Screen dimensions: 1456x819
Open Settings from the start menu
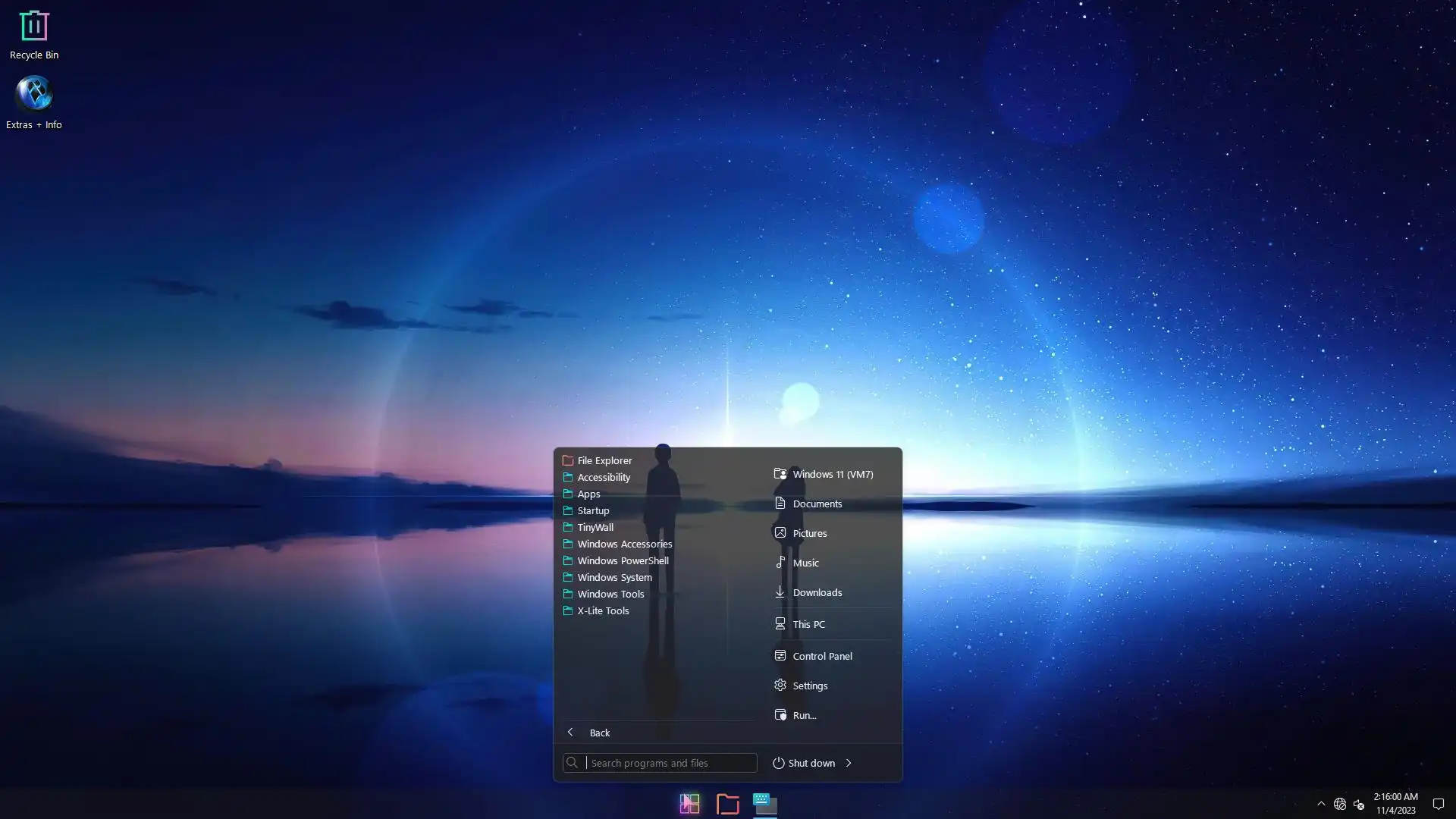coord(809,686)
